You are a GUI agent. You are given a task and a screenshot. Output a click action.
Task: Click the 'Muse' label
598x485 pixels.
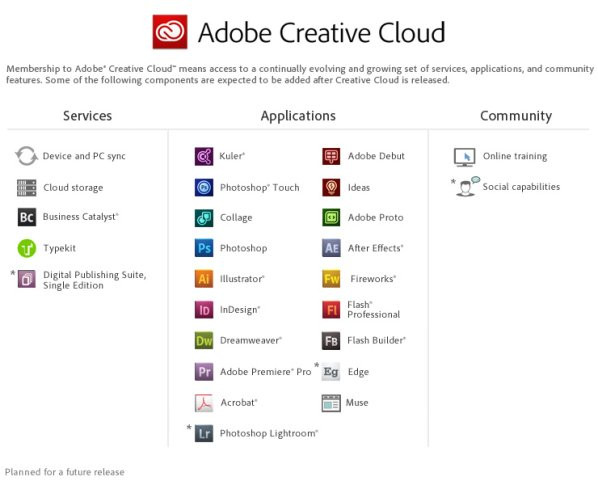coord(357,402)
